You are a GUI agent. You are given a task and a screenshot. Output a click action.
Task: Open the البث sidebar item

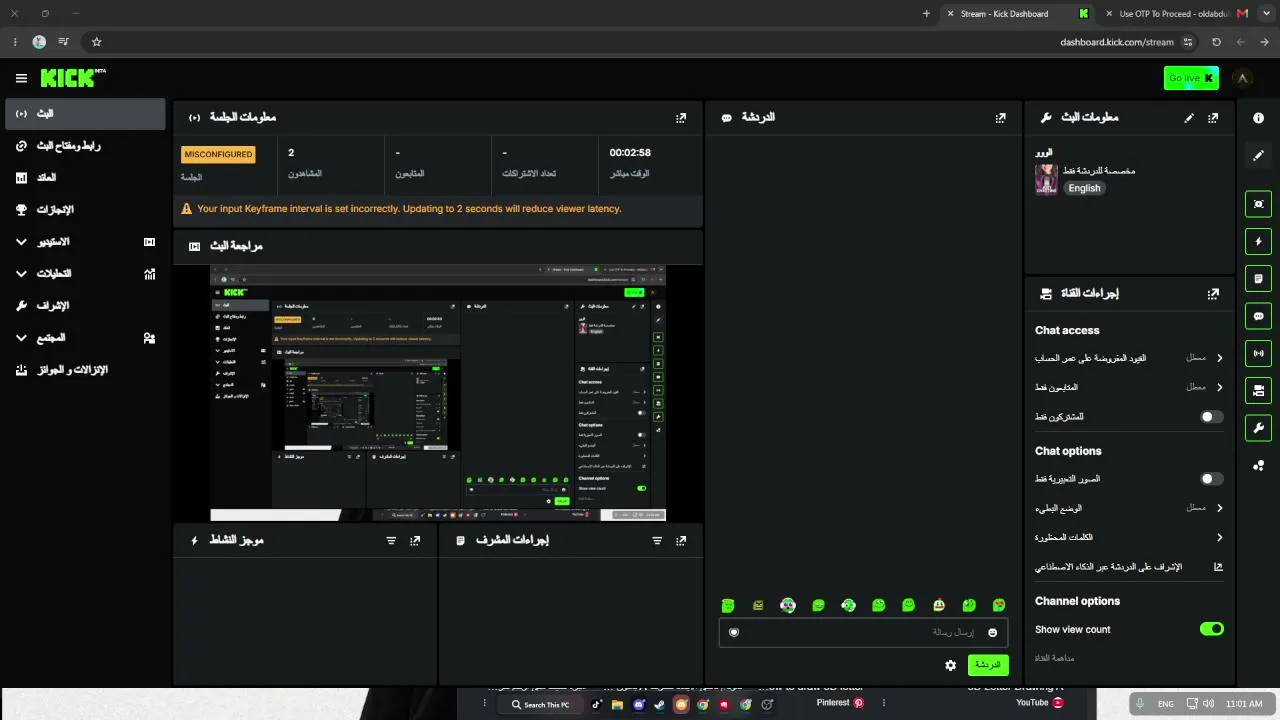pyautogui.click(x=84, y=114)
